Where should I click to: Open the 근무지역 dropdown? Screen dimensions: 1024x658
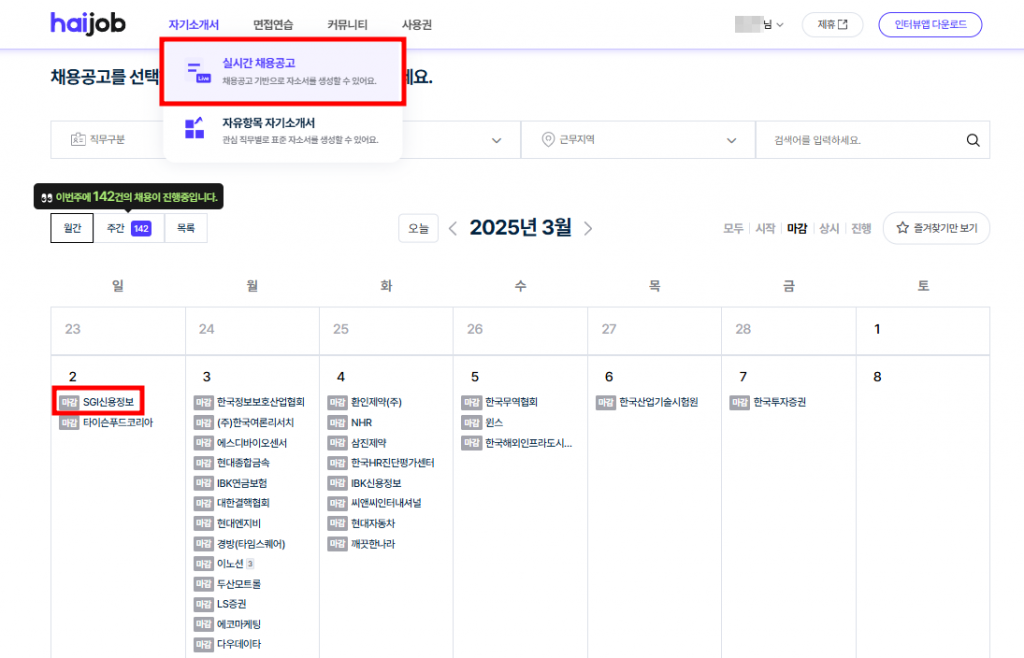(x=637, y=140)
